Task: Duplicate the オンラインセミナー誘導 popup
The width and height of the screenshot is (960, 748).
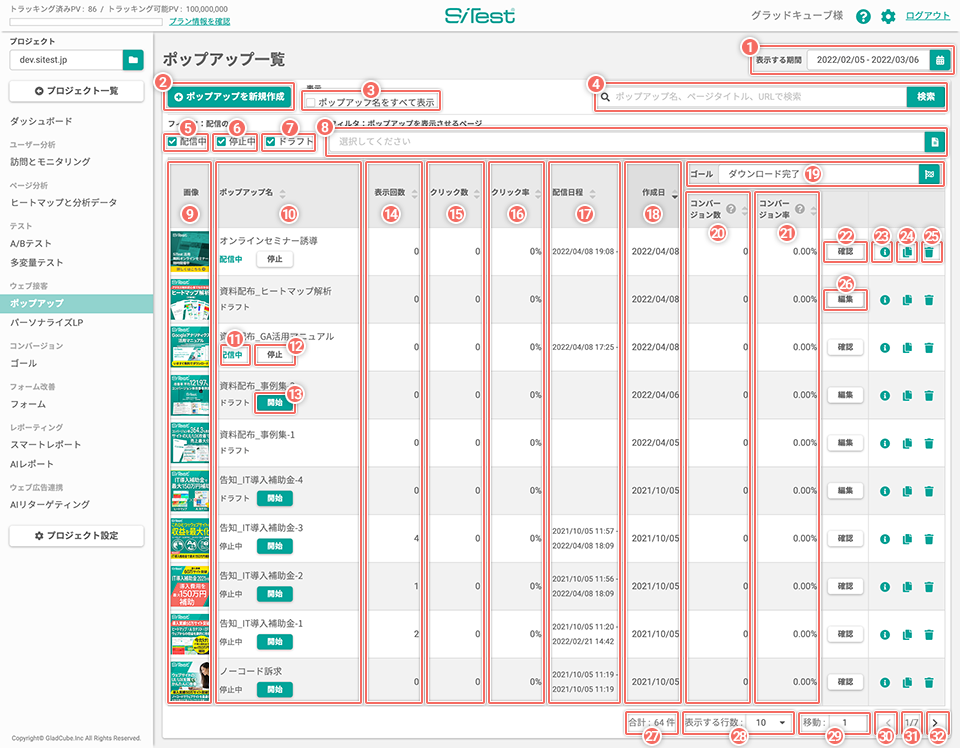Action: [907, 252]
